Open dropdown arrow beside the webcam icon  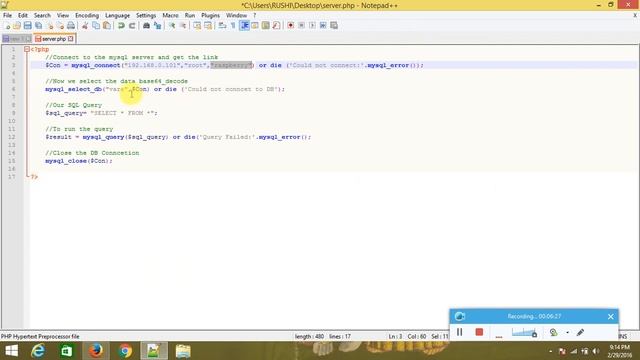click(567, 333)
